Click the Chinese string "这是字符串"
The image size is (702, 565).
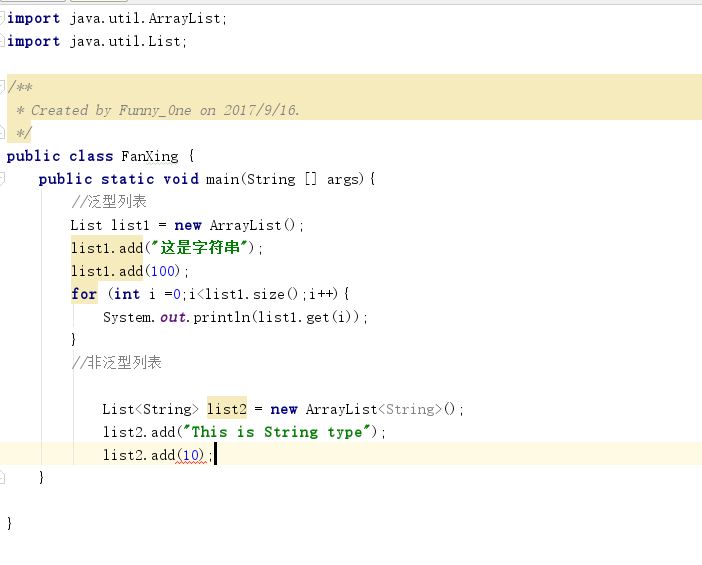point(200,247)
